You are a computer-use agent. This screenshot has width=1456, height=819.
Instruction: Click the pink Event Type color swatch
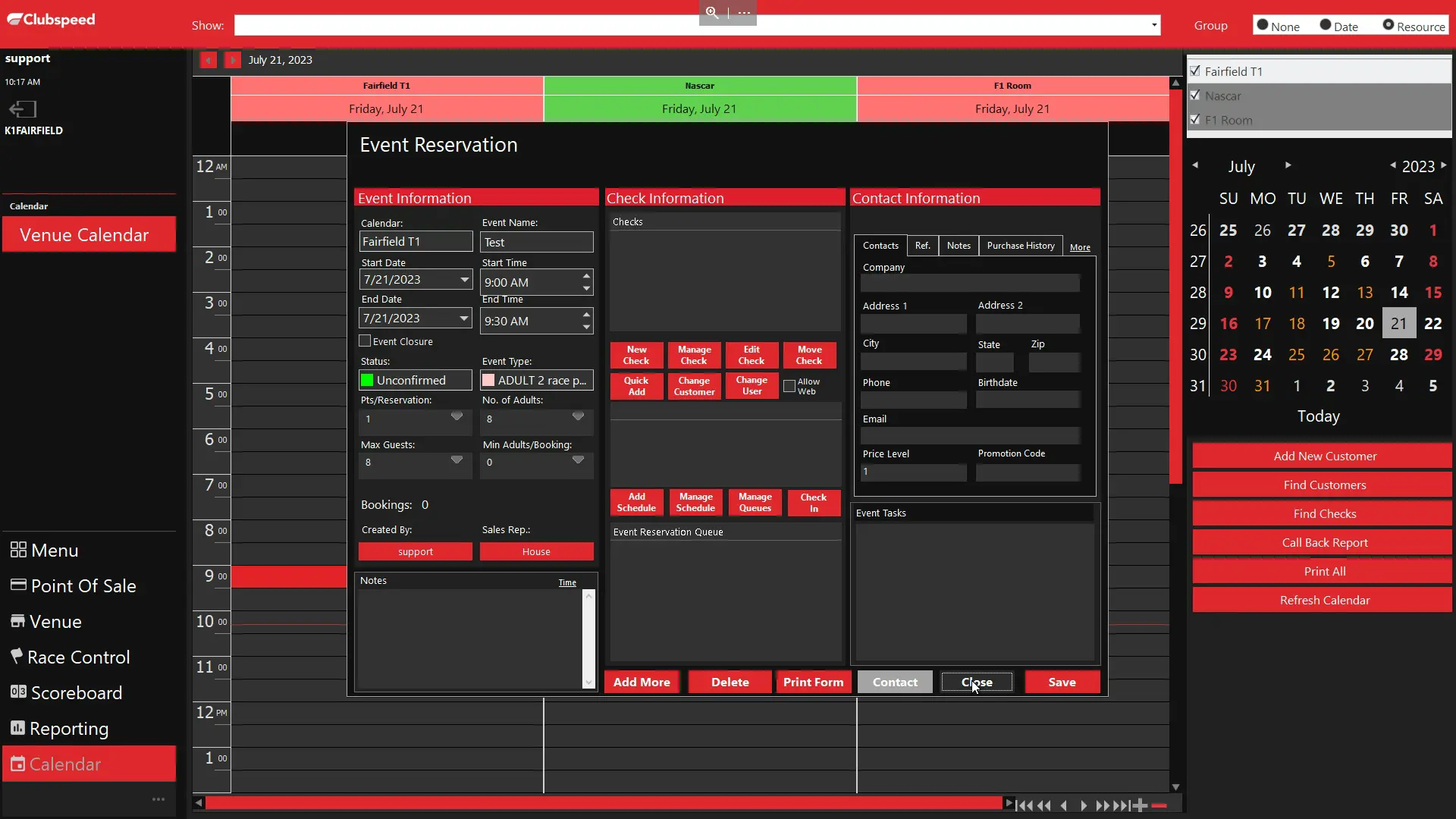pos(488,380)
